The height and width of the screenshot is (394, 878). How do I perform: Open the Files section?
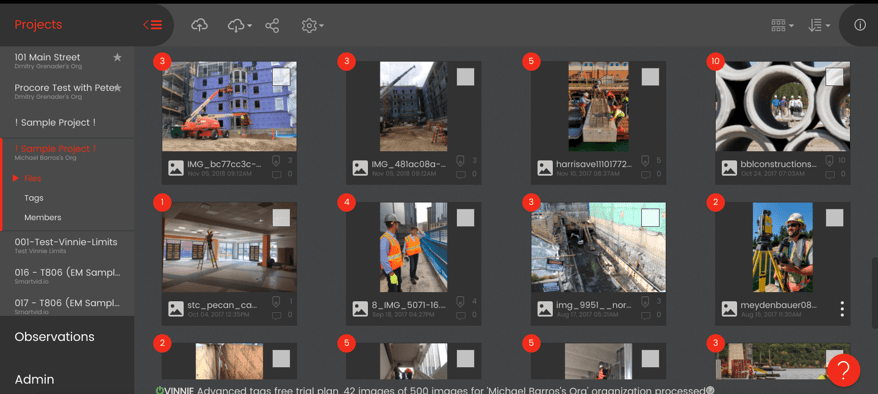[x=32, y=179]
